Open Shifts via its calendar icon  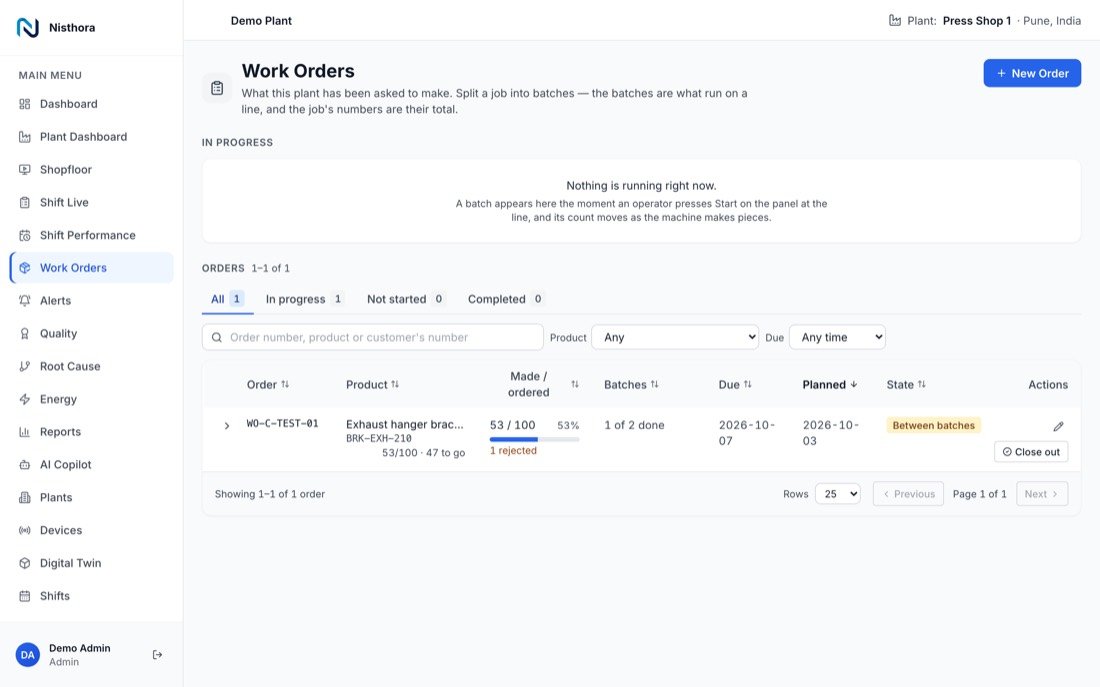point(25,596)
